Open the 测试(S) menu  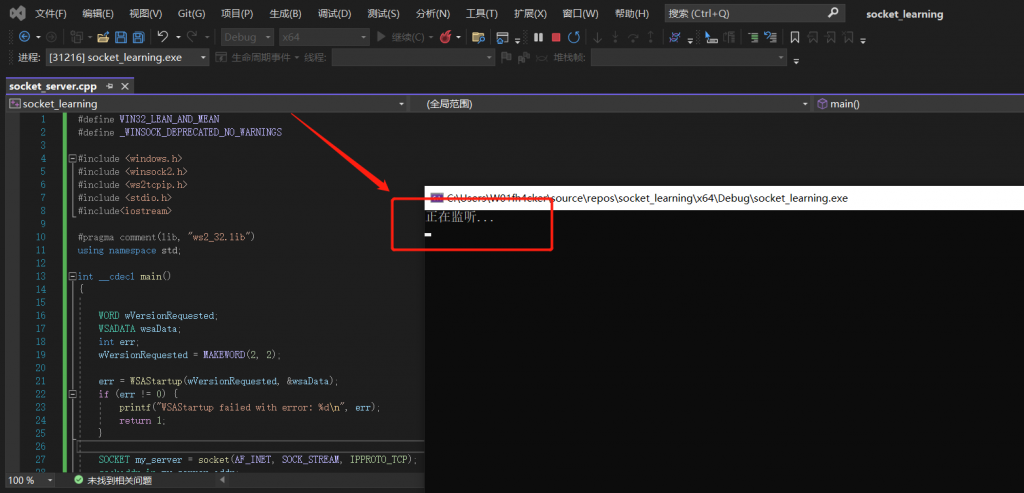[x=383, y=14]
